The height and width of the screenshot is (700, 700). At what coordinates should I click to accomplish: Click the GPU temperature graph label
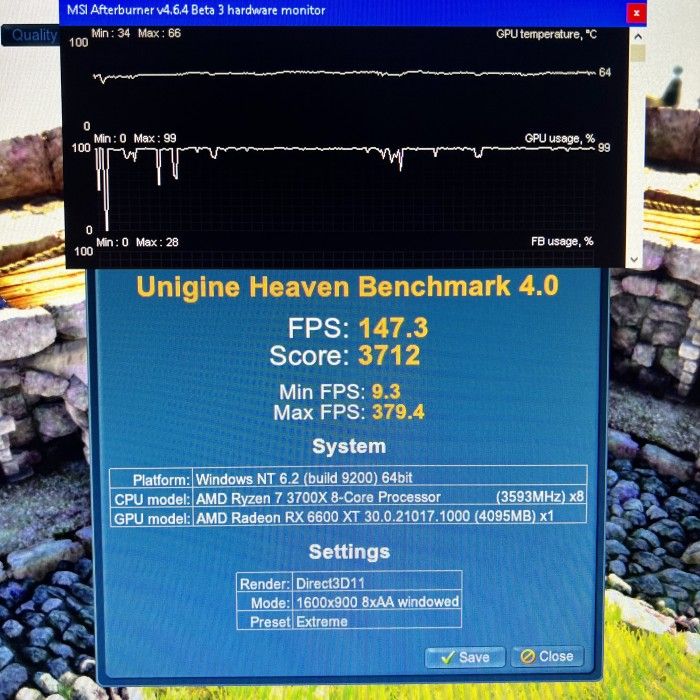[546, 34]
